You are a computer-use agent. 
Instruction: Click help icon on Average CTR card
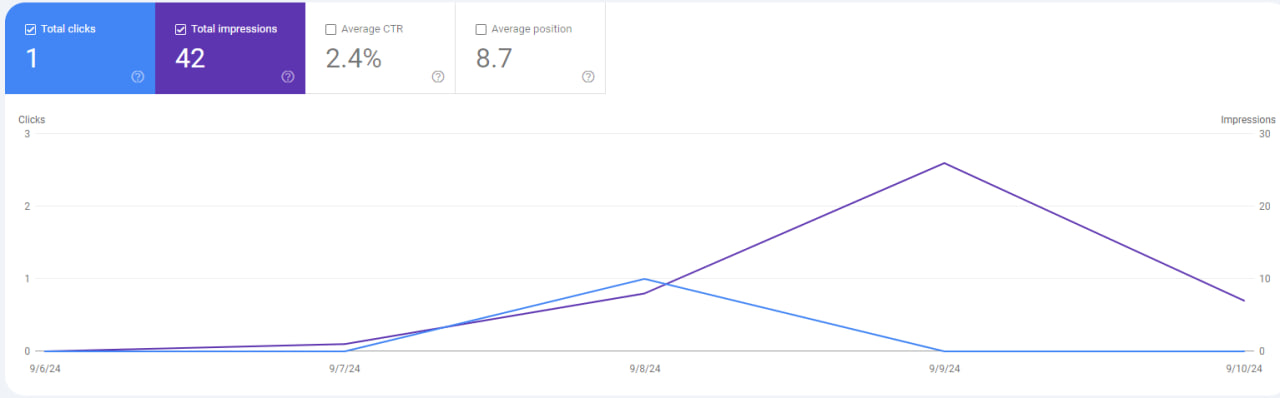coord(438,77)
